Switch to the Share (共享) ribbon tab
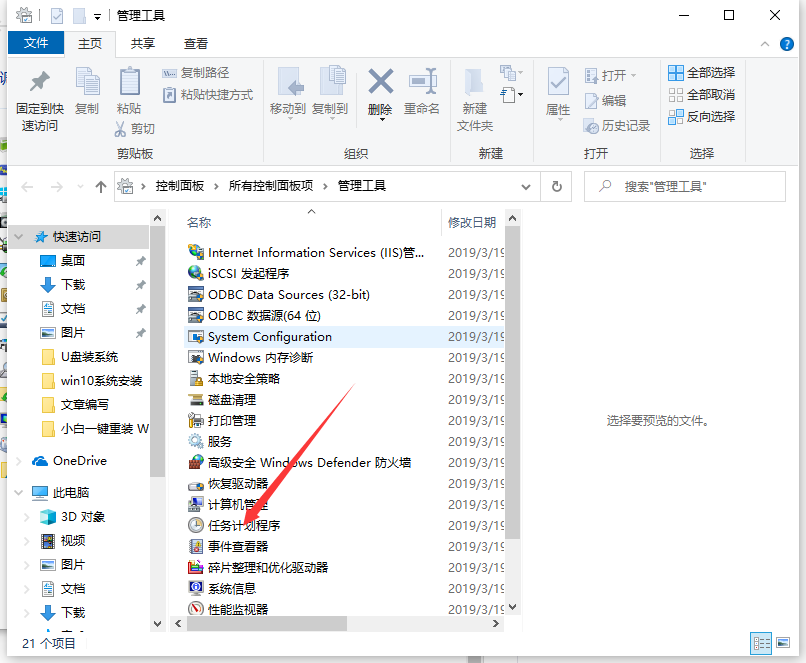Screen dimensions: 806x663 point(143,43)
